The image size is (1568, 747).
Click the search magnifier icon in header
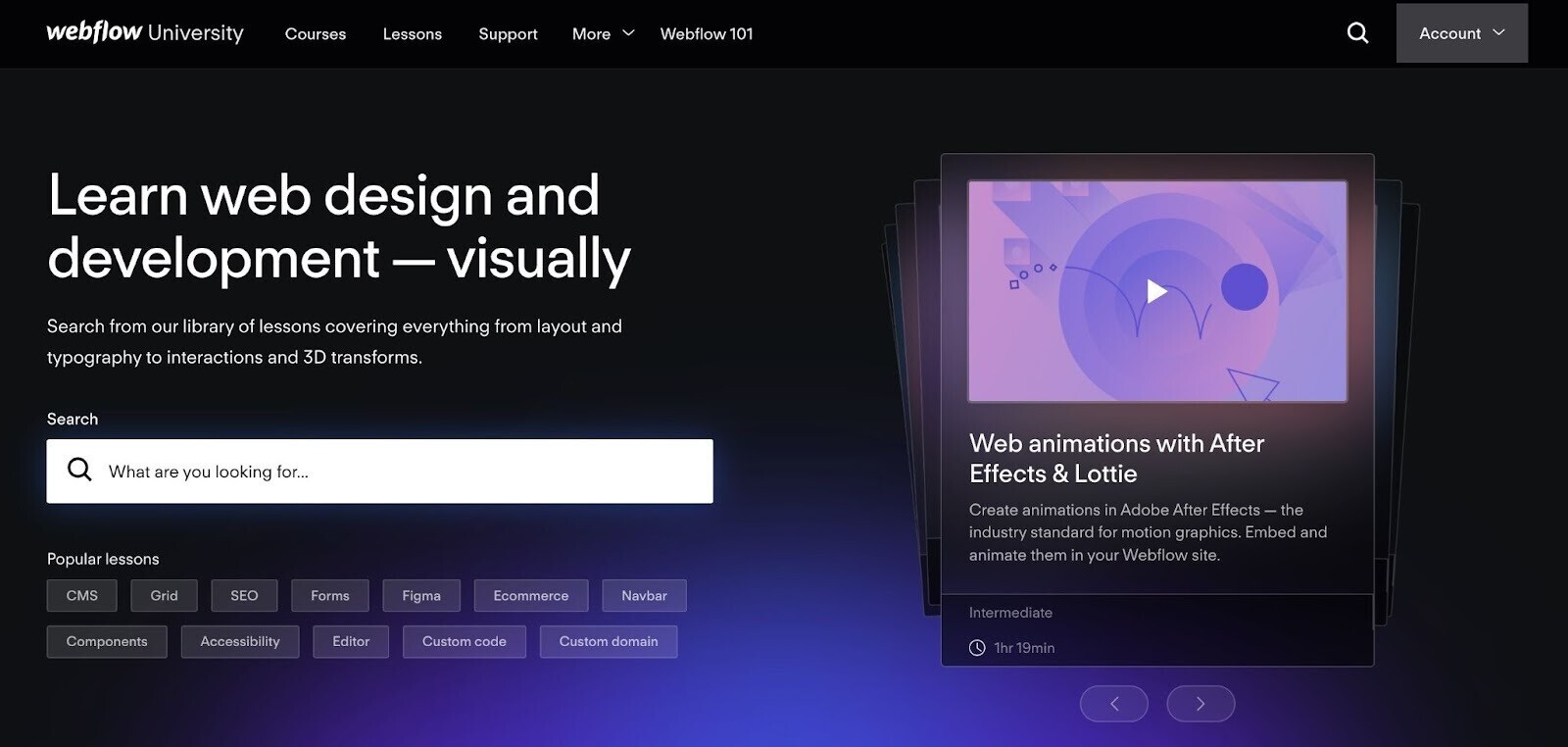click(x=1357, y=33)
